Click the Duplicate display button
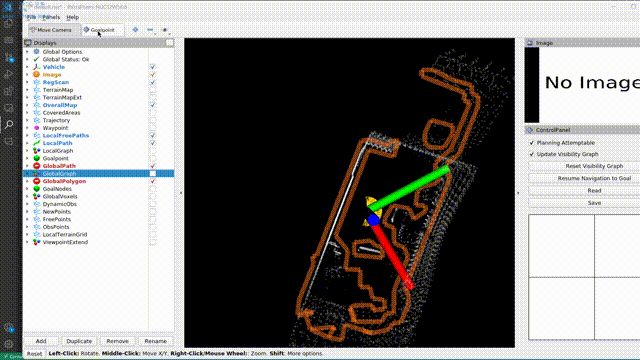The image size is (640, 360). (79, 341)
